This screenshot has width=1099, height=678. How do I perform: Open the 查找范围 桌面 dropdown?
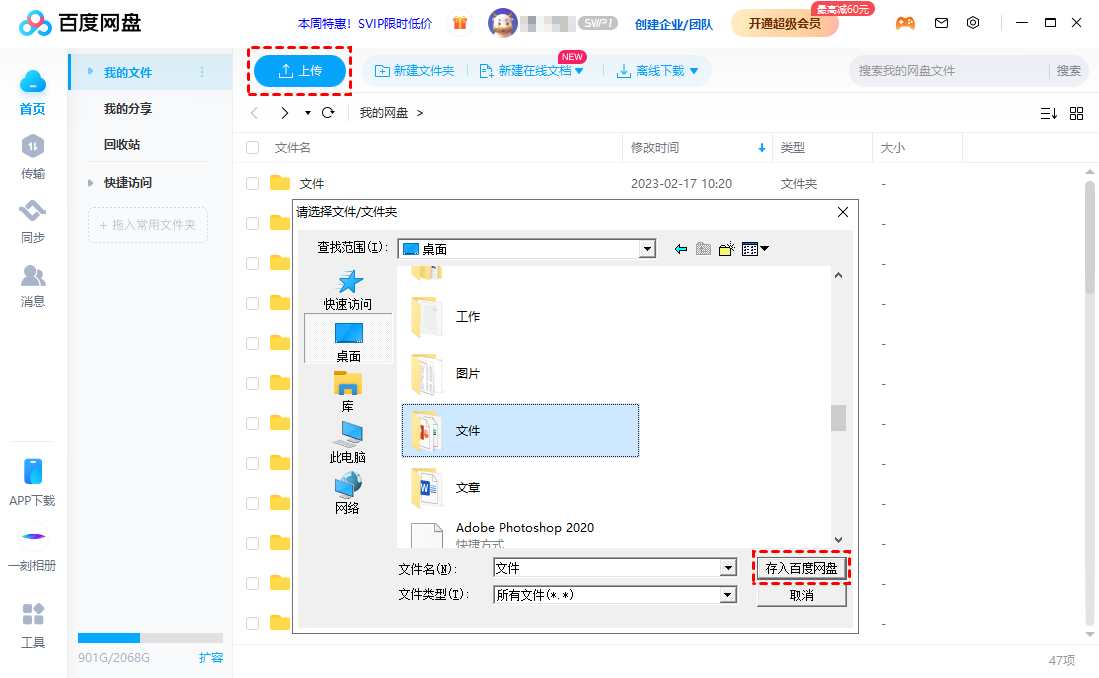coord(647,249)
